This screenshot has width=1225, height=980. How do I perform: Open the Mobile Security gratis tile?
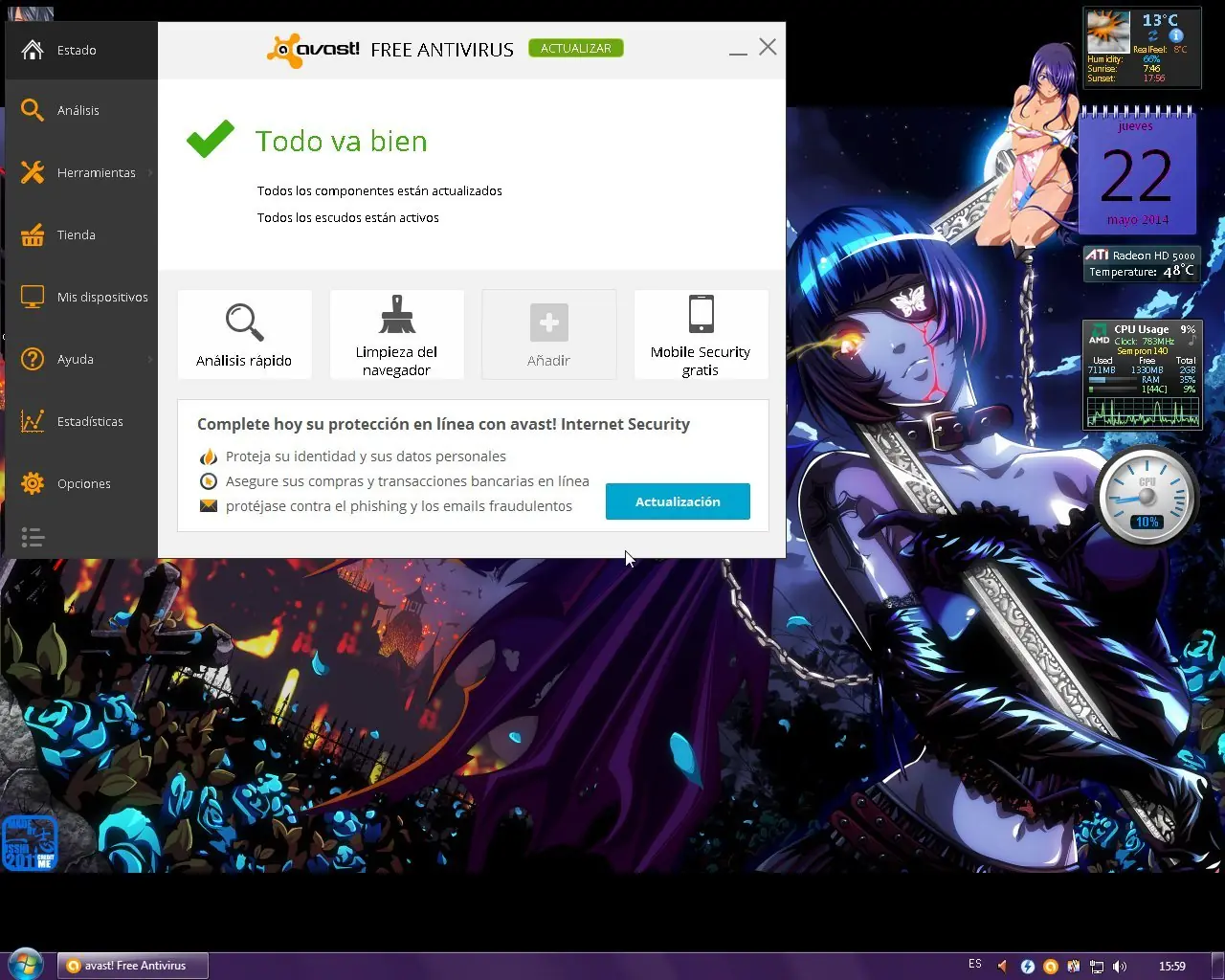(x=701, y=334)
